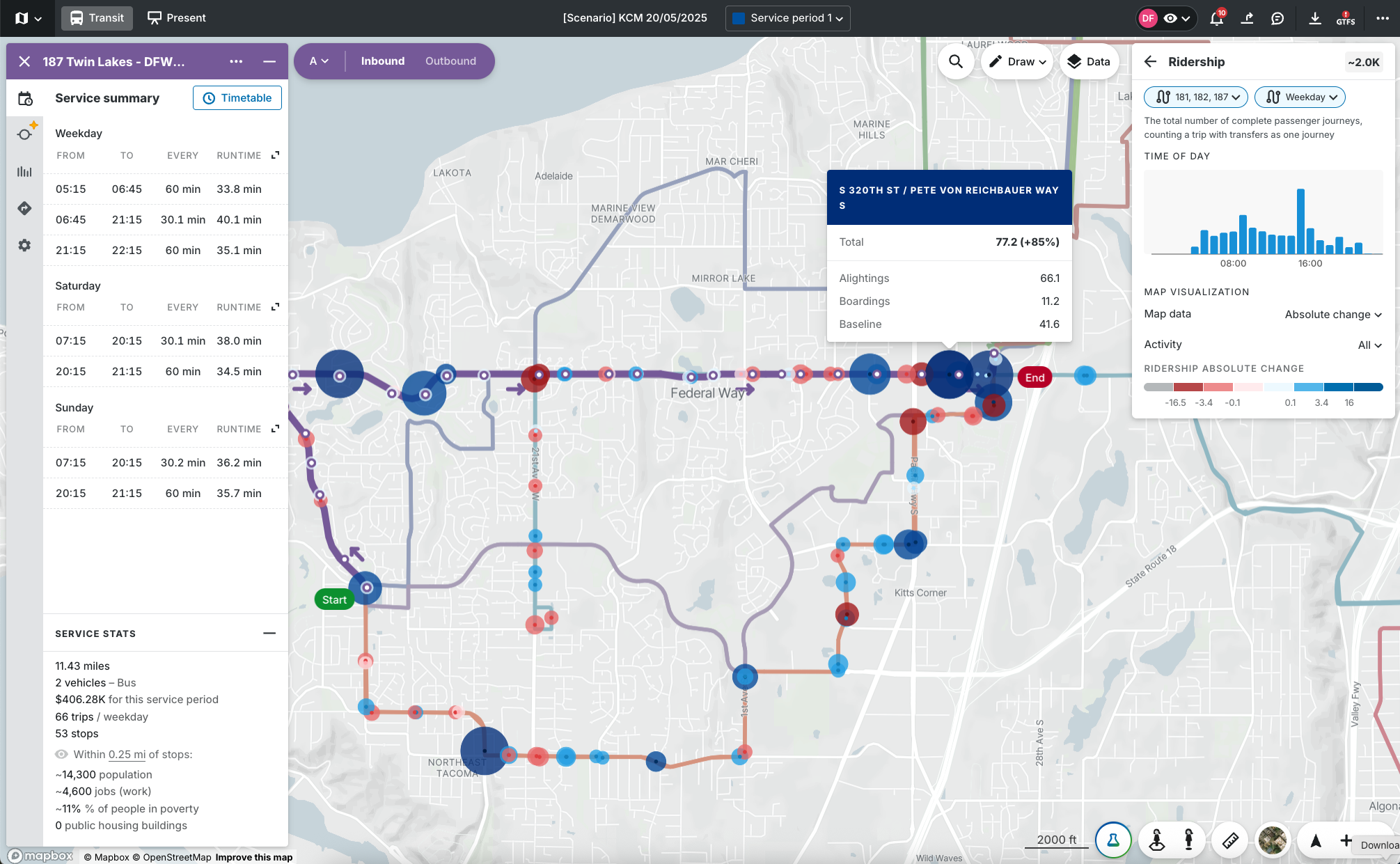
Task: Select the ruler measure tool
Action: (1230, 840)
